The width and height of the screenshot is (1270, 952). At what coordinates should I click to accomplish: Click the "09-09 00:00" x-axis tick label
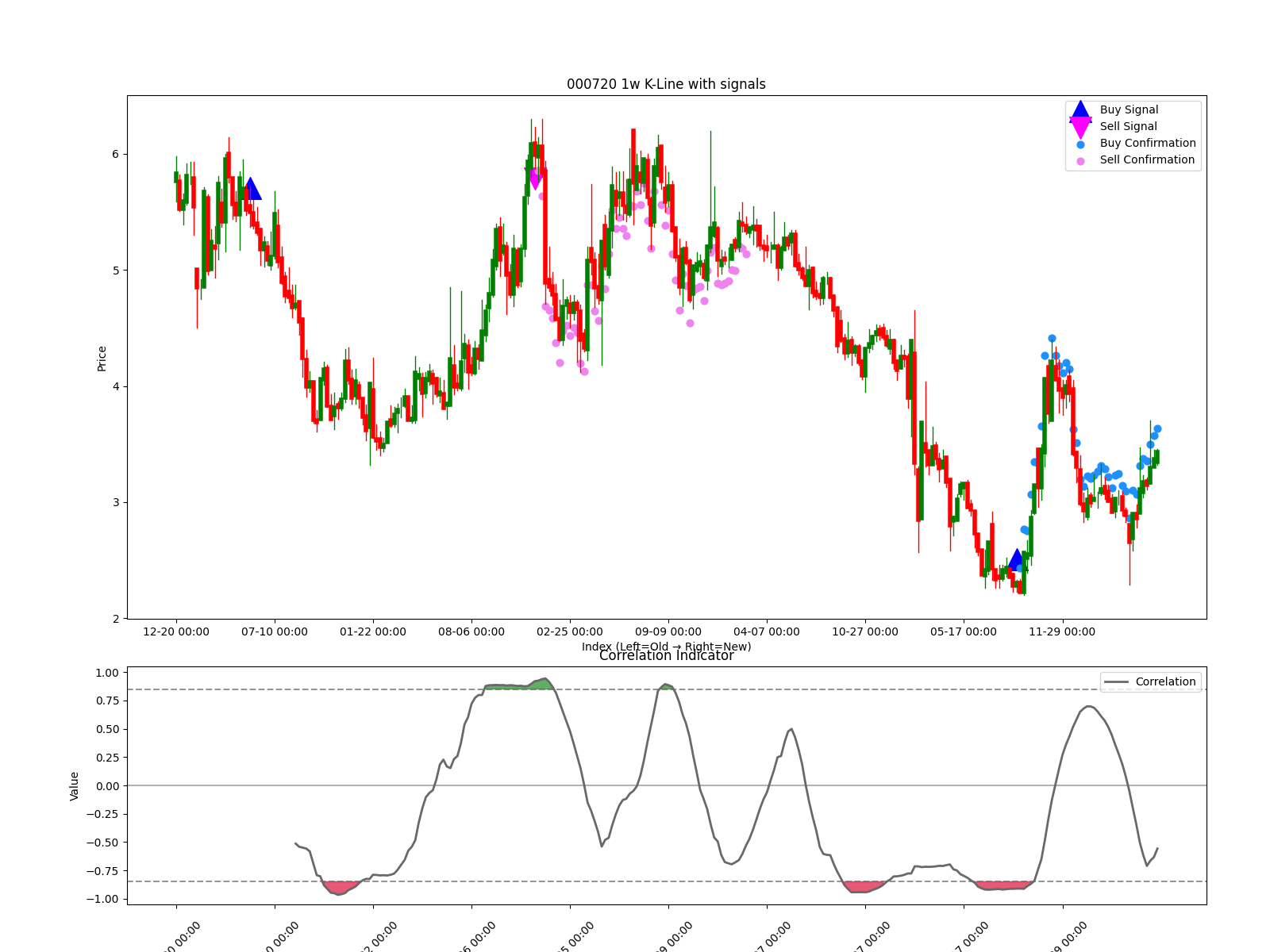668,631
